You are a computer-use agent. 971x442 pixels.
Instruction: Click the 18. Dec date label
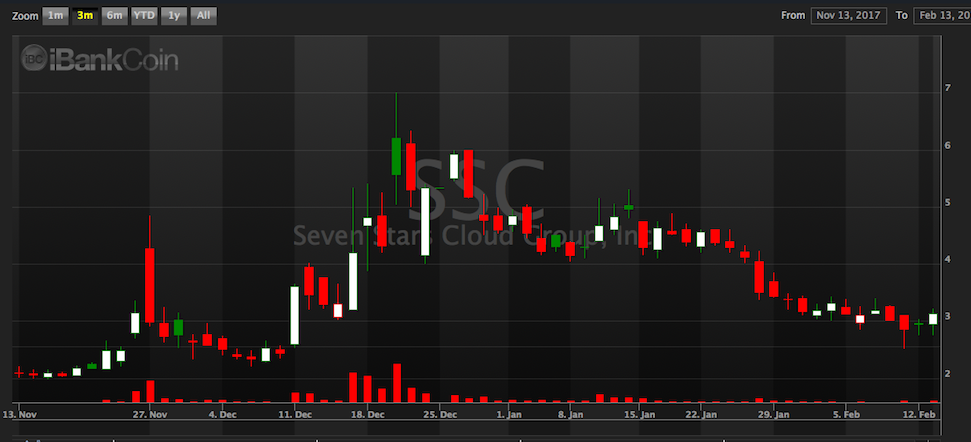pyautogui.click(x=367, y=415)
